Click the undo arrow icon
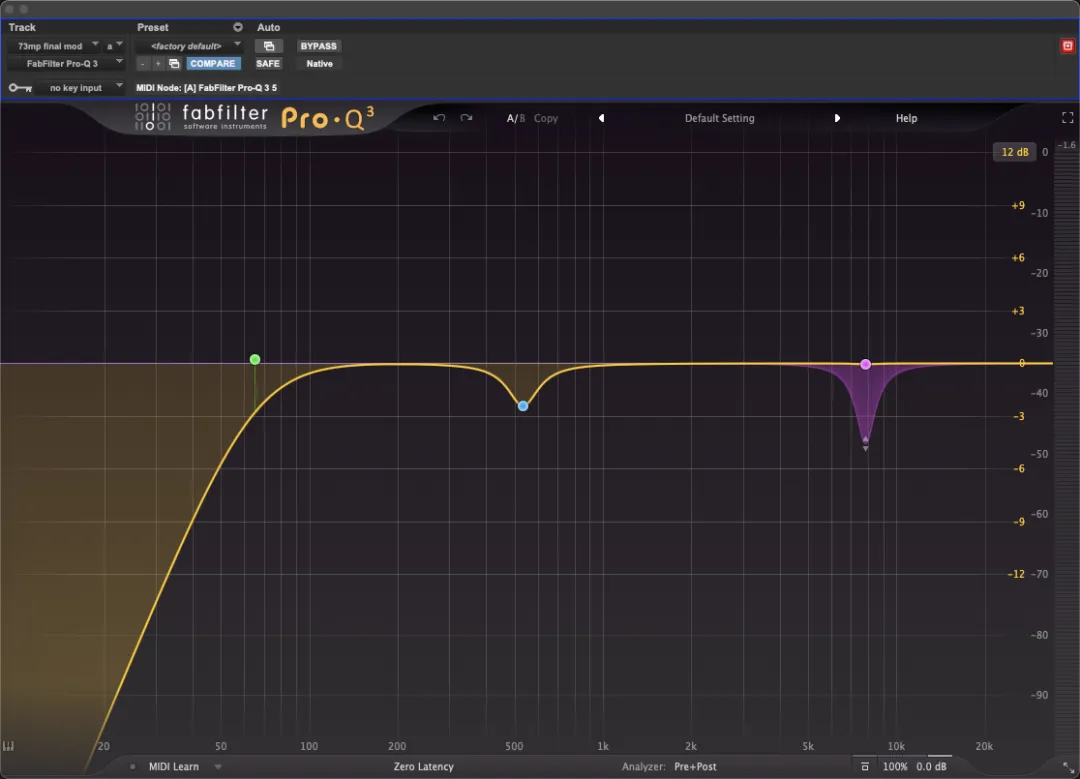The width and height of the screenshot is (1080, 779). pyautogui.click(x=439, y=118)
